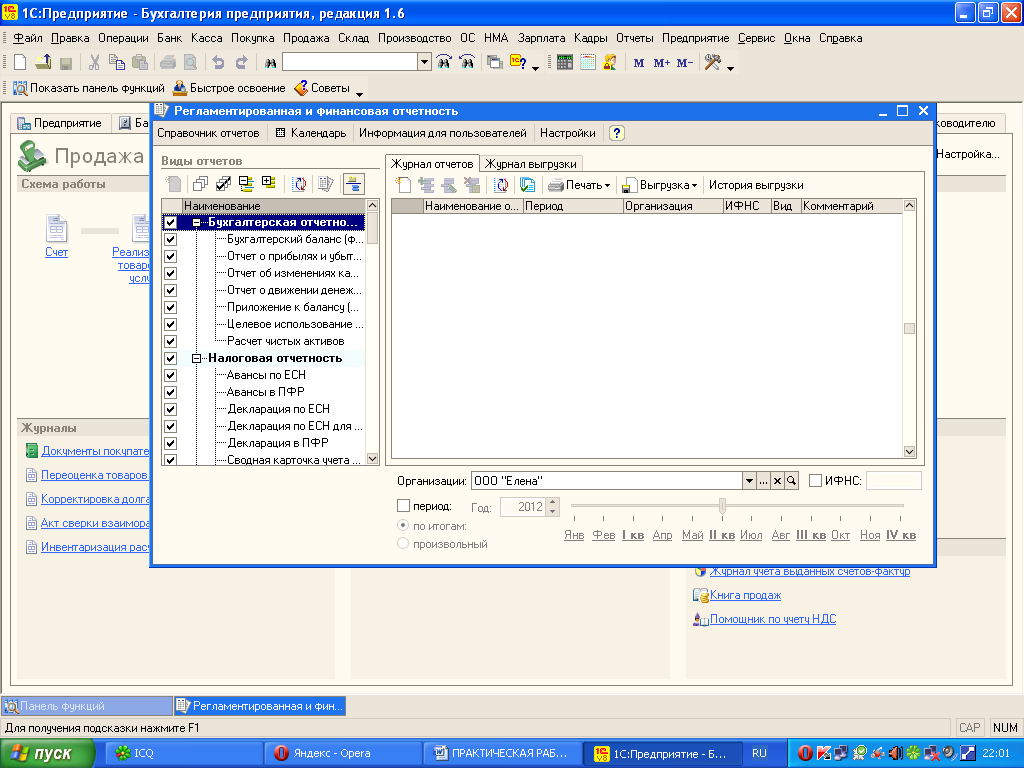
Task: Click the M- memory button
Action: pos(684,63)
